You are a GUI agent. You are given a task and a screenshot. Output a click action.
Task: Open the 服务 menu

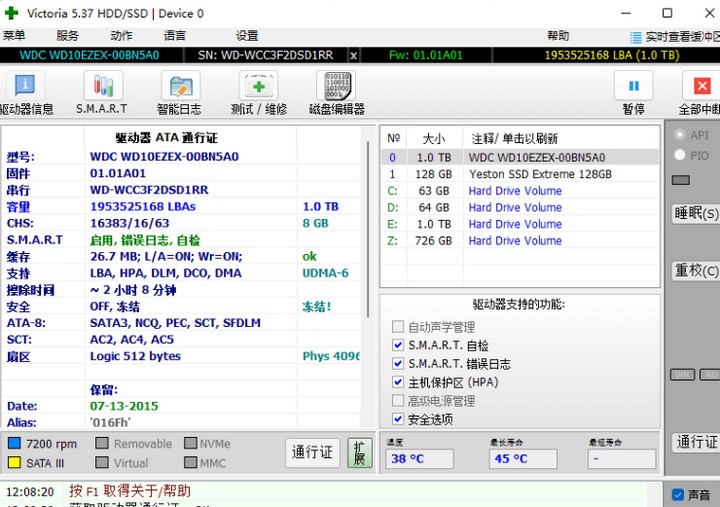(68, 35)
